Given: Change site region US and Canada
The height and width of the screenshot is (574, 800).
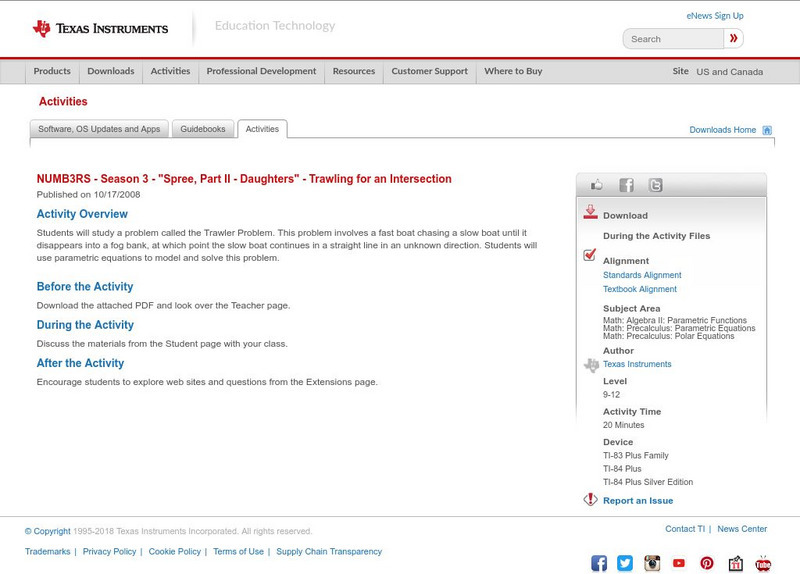Looking at the screenshot, I should (x=730, y=72).
